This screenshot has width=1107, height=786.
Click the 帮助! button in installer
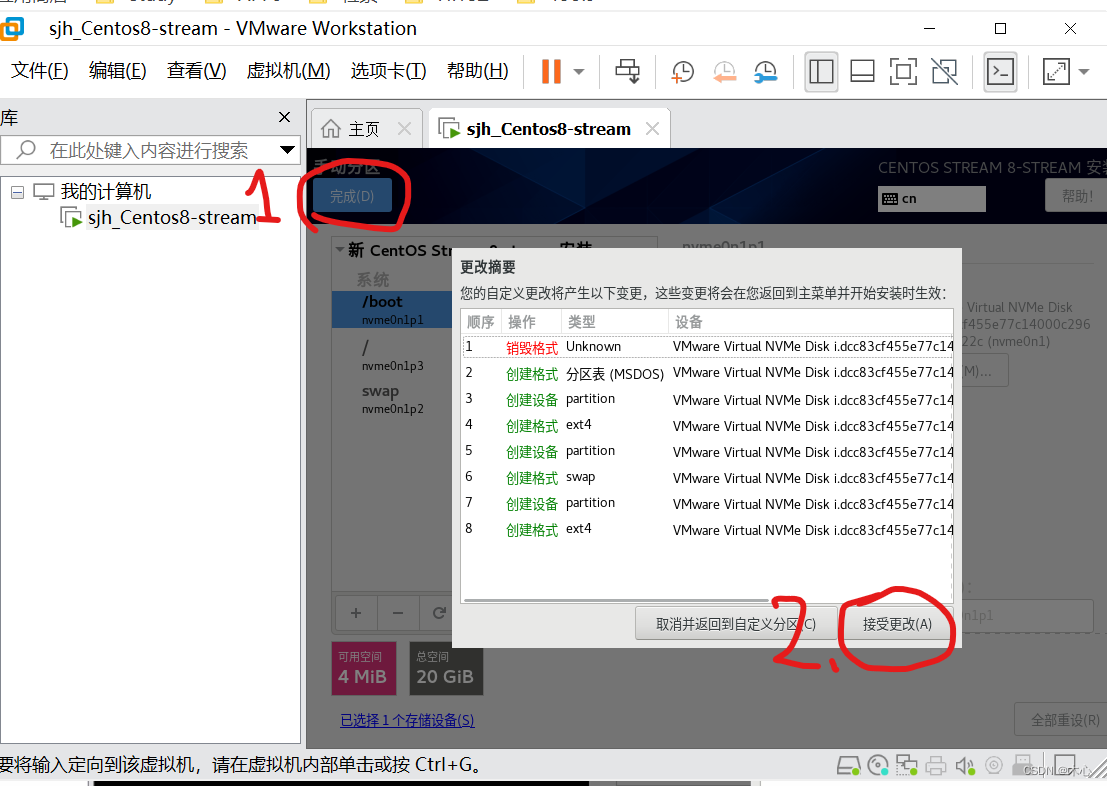[x=1076, y=196]
